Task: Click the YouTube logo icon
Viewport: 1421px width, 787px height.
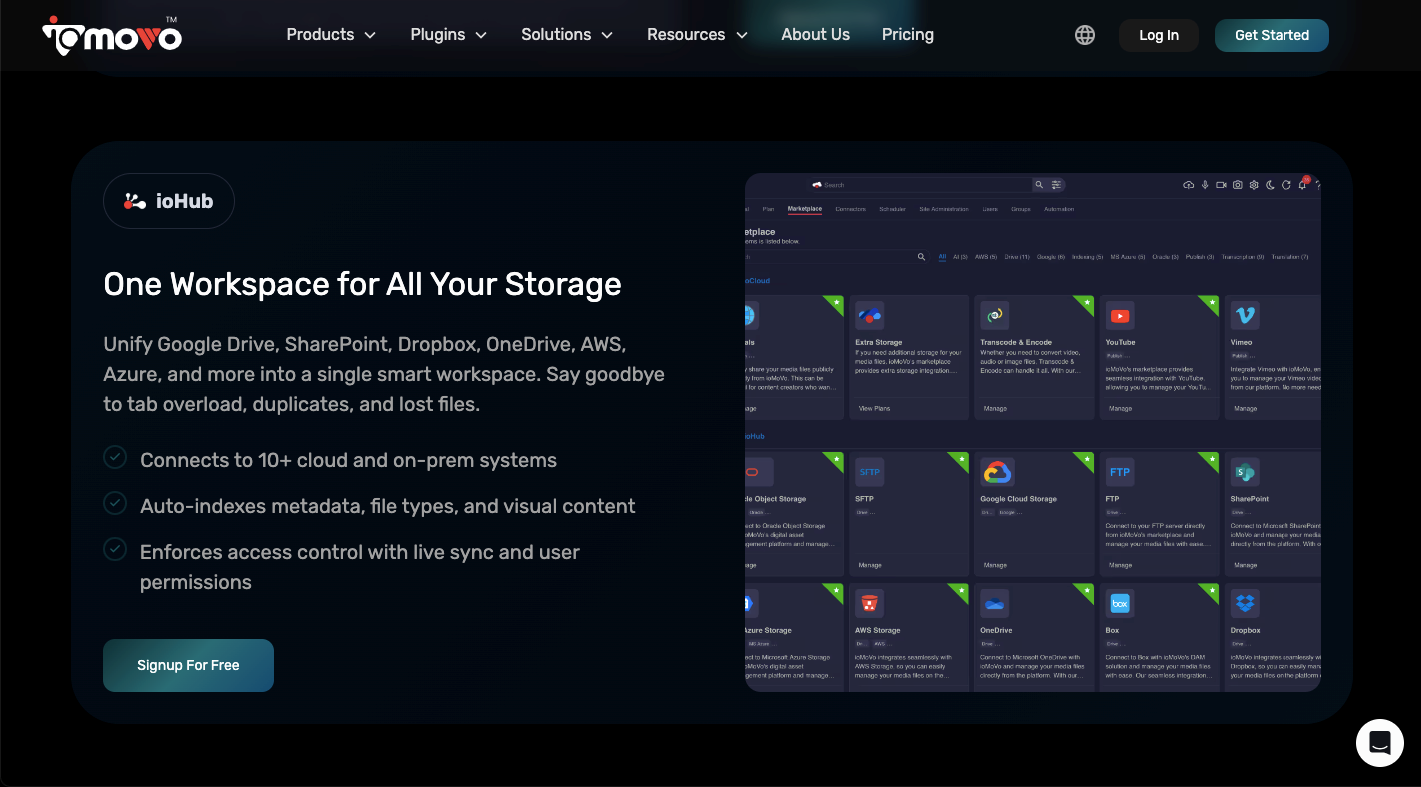Action: pyautogui.click(x=1120, y=316)
